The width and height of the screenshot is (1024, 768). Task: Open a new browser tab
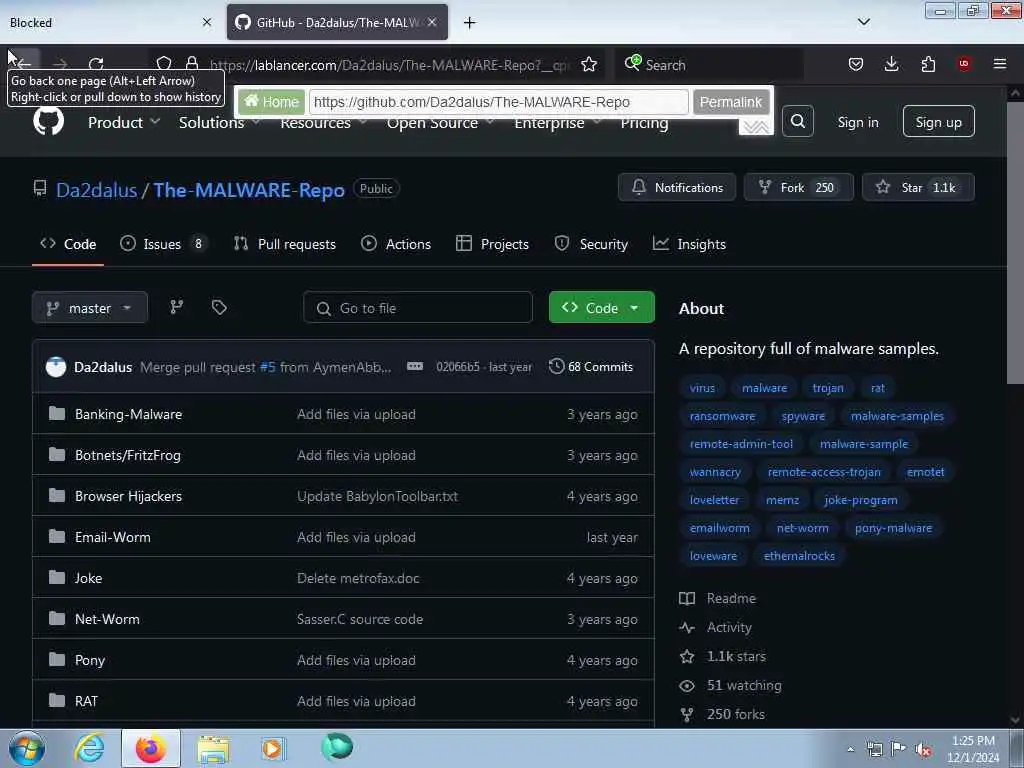(x=469, y=23)
